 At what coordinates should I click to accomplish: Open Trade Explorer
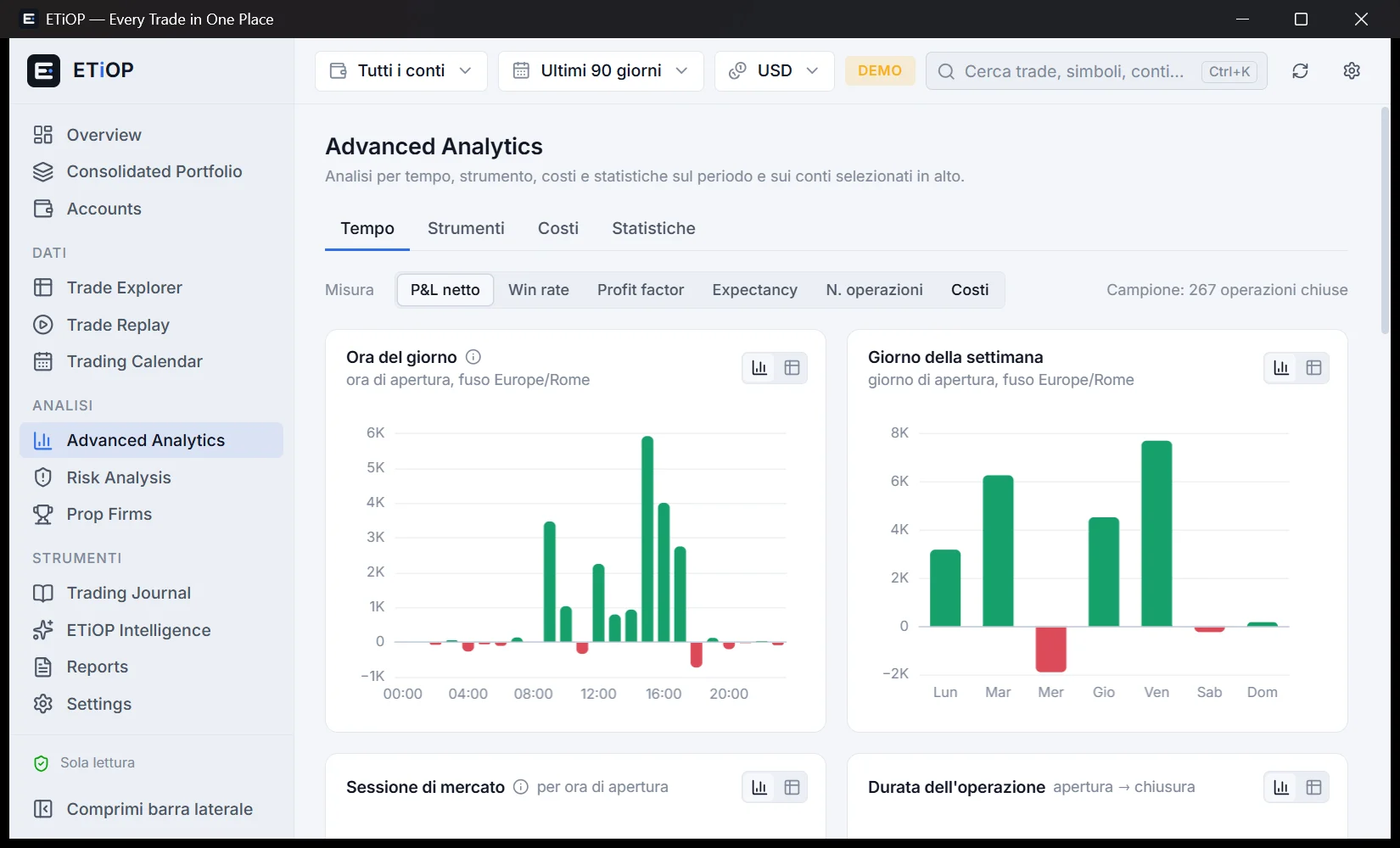pyautogui.click(x=151, y=287)
